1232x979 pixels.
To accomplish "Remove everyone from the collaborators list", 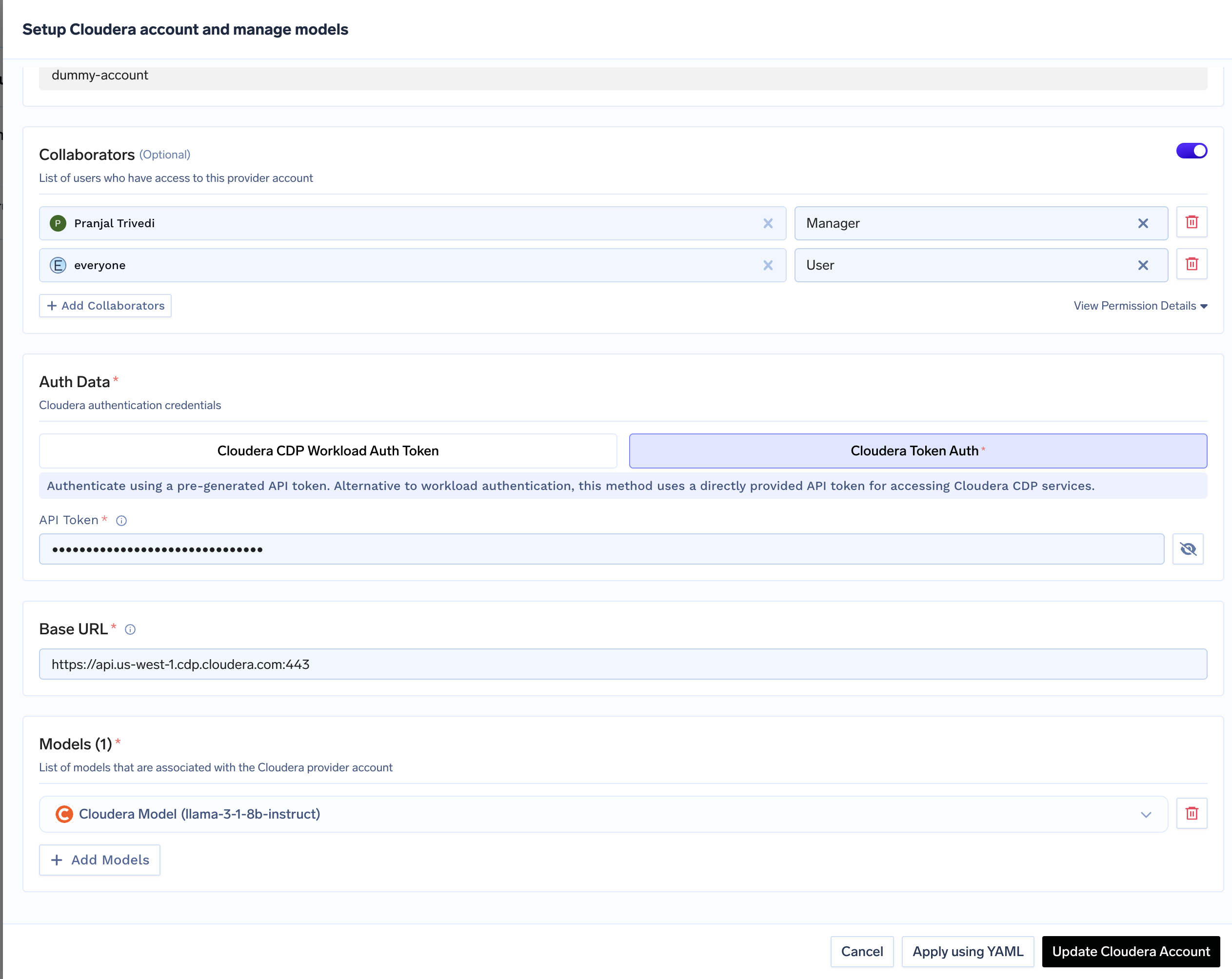I will tap(768, 264).
